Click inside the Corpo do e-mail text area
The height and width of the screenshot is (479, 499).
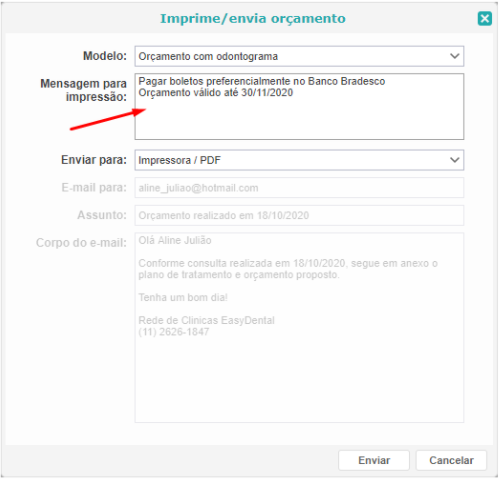(299, 328)
